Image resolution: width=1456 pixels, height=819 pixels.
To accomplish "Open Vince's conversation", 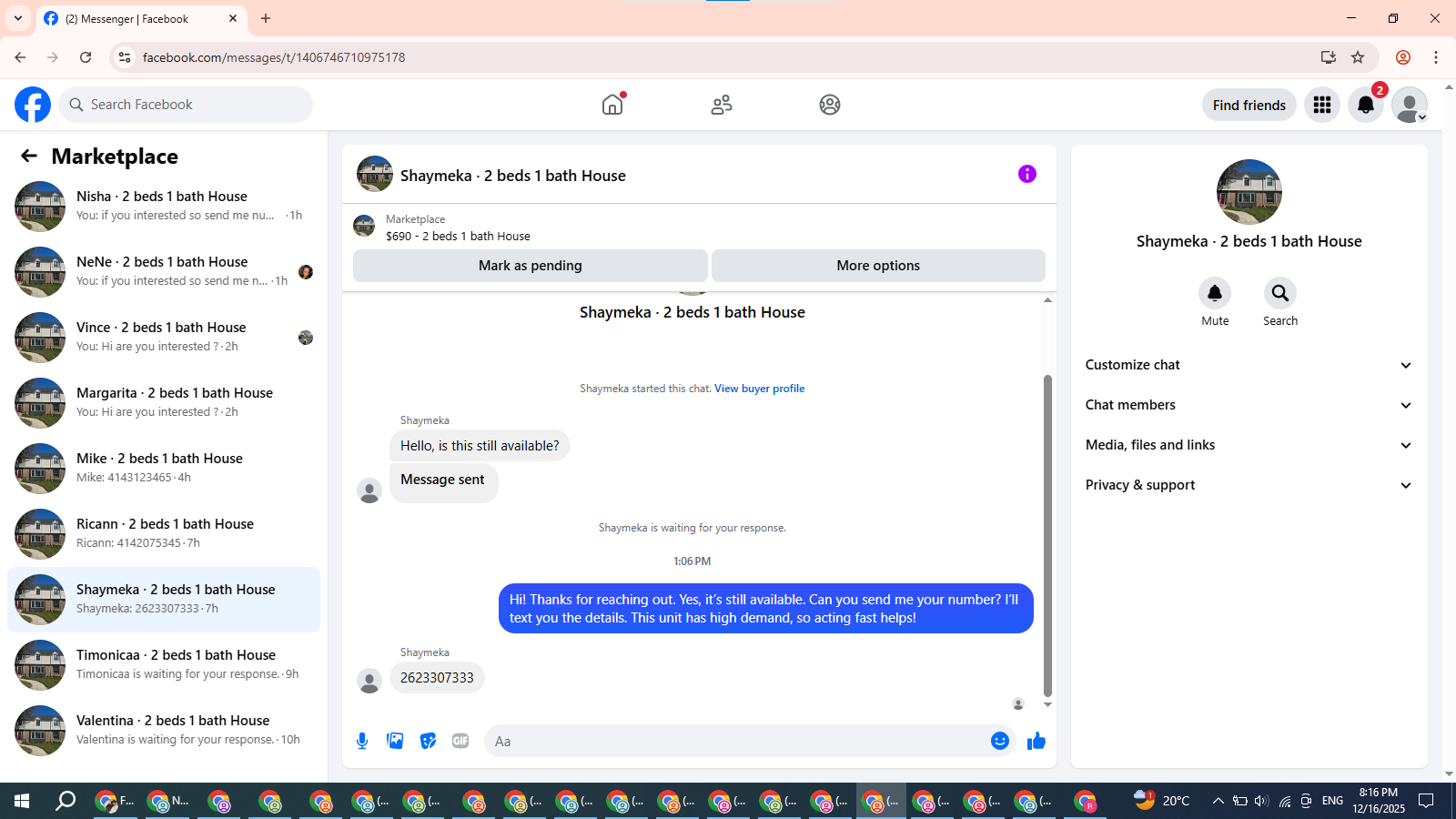I will point(164,338).
